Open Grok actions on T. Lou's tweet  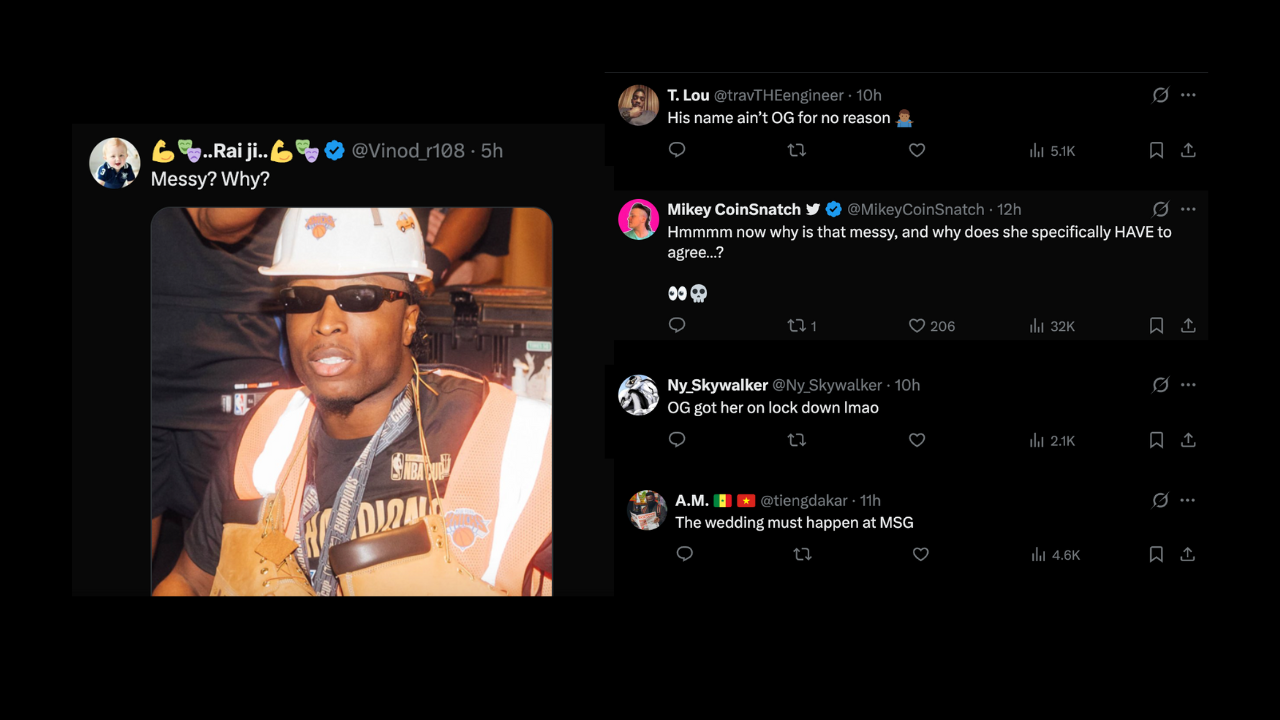1160,95
